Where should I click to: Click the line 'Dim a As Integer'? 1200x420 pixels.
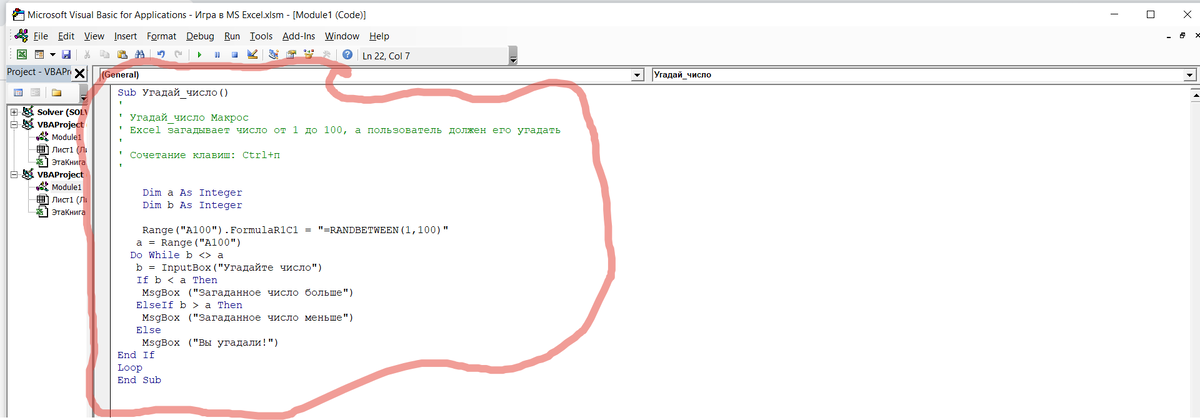tap(192, 193)
